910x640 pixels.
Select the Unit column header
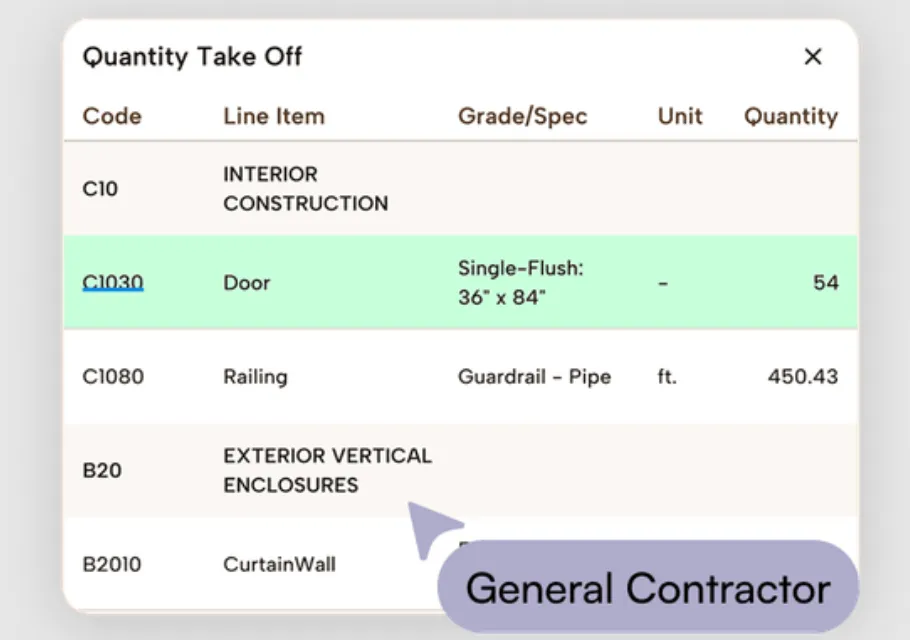pos(680,116)
